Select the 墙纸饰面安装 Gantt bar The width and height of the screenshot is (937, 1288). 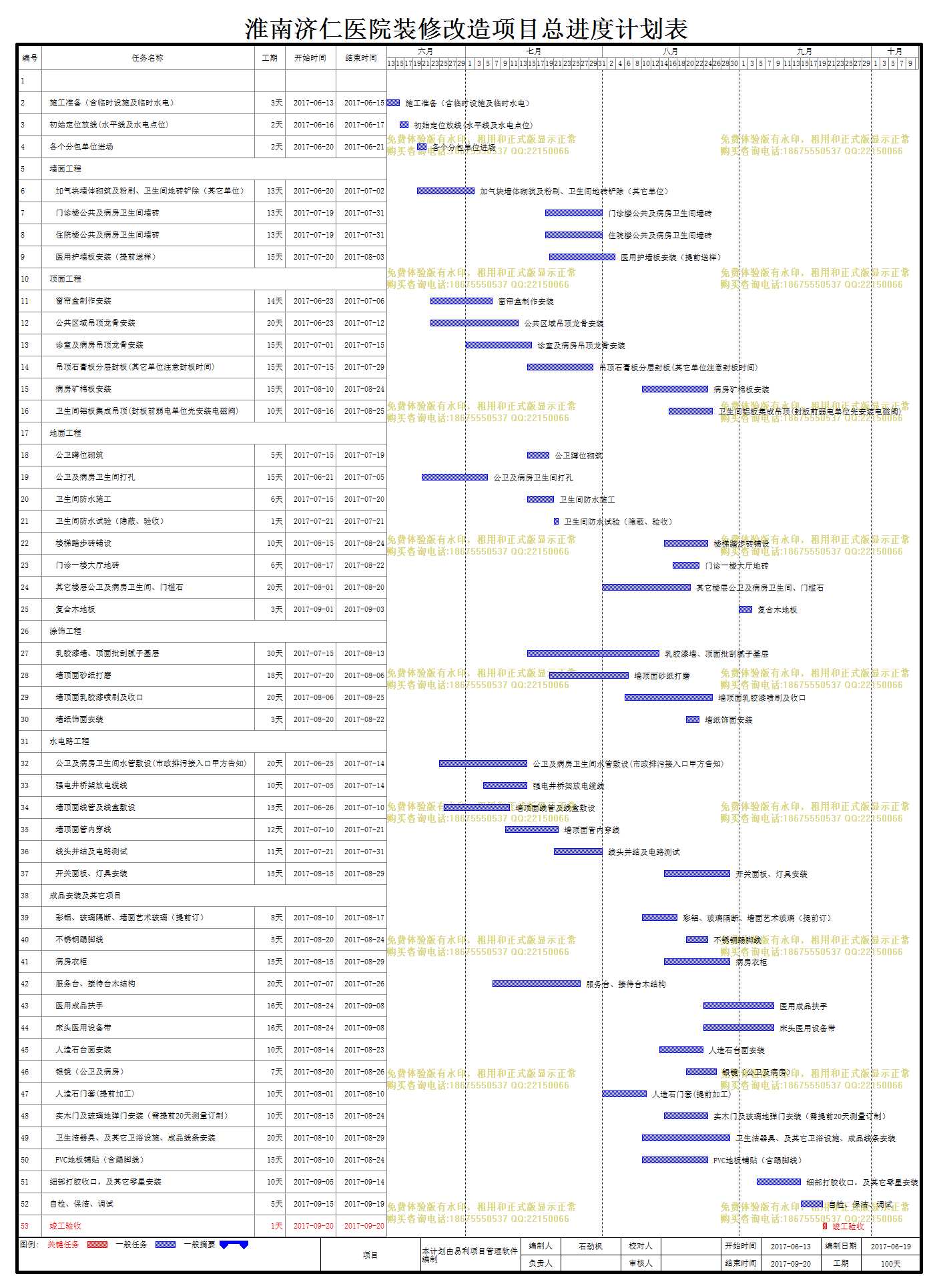pos(693,719)
